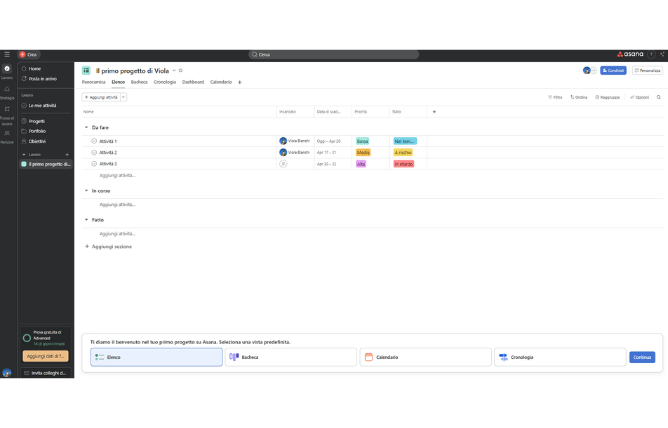Add a new tab with plus icon

[x=240, y=82]
